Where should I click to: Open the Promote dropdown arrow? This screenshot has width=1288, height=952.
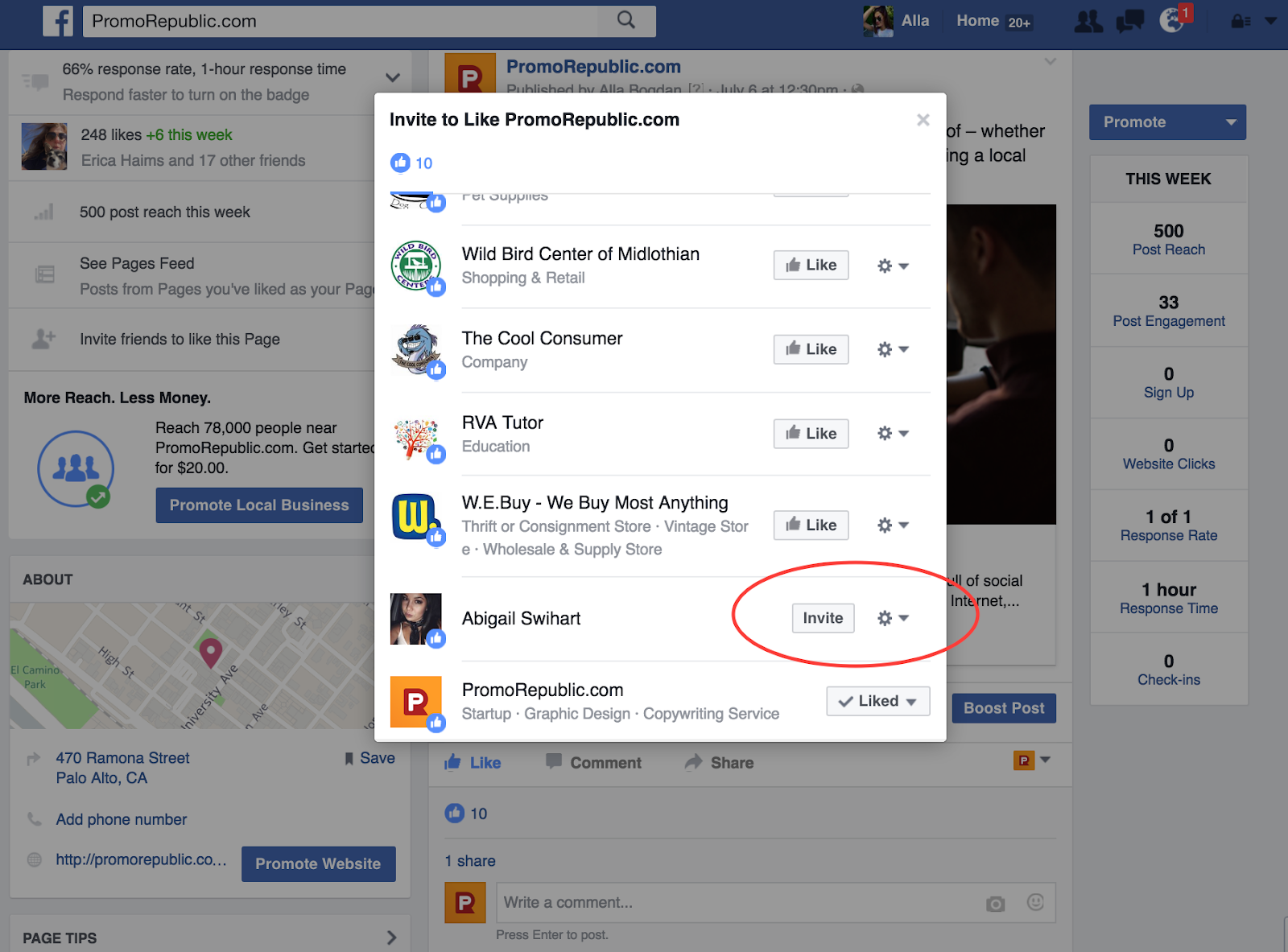(1231, 122)
